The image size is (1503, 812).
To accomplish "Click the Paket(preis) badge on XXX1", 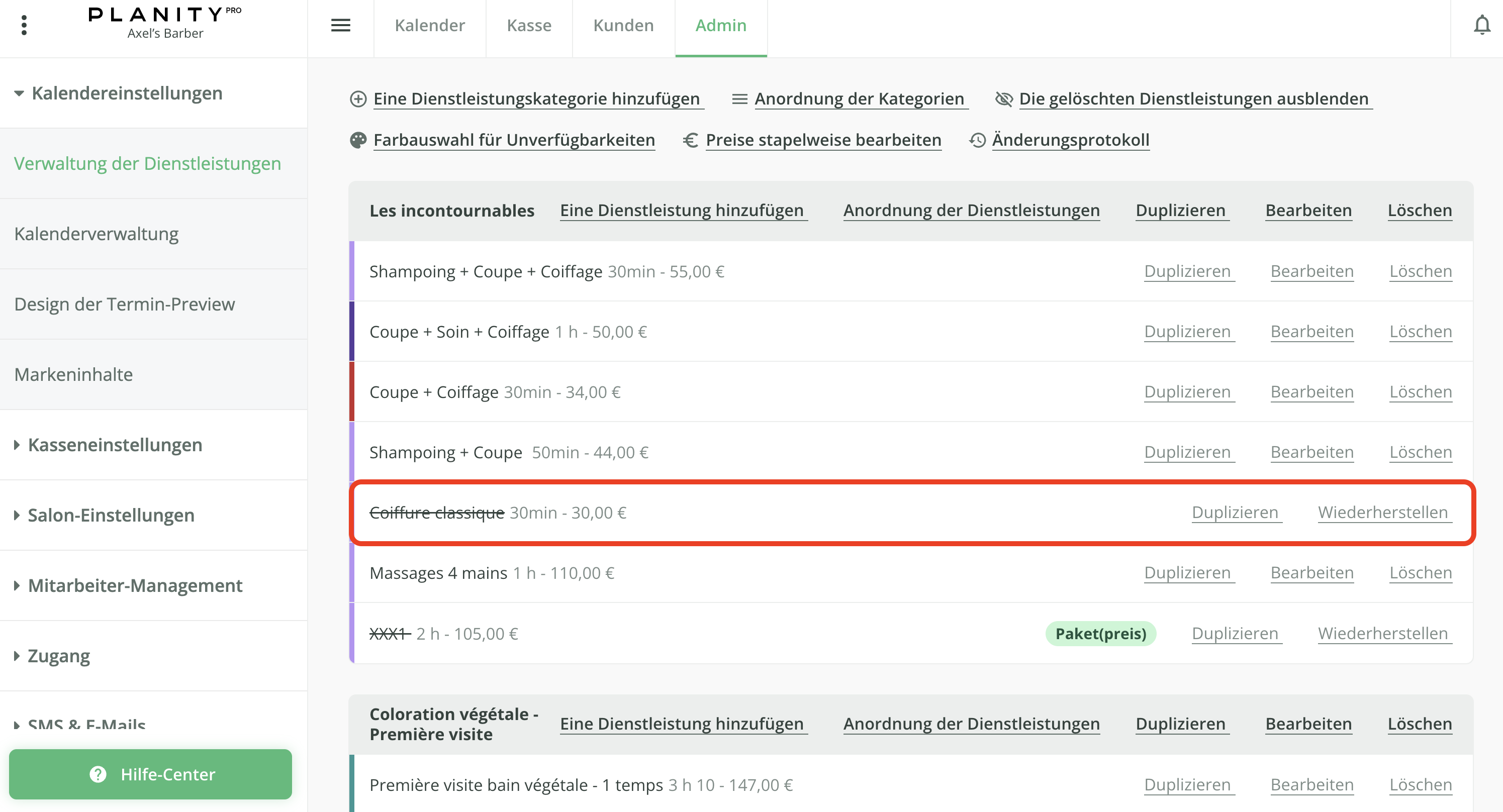I will pyautogui.click(x=1100, y=634).
